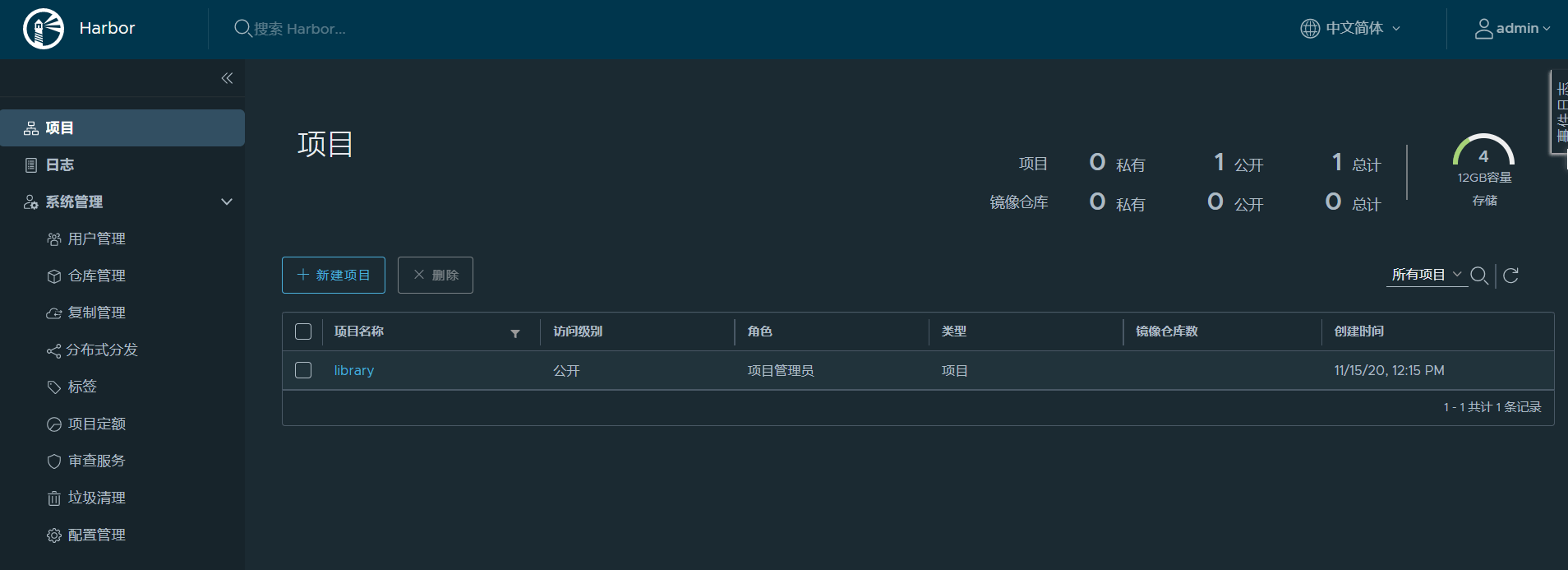
Task: Go to Logs (日志) in sidebar
Action: pos(59,165)
